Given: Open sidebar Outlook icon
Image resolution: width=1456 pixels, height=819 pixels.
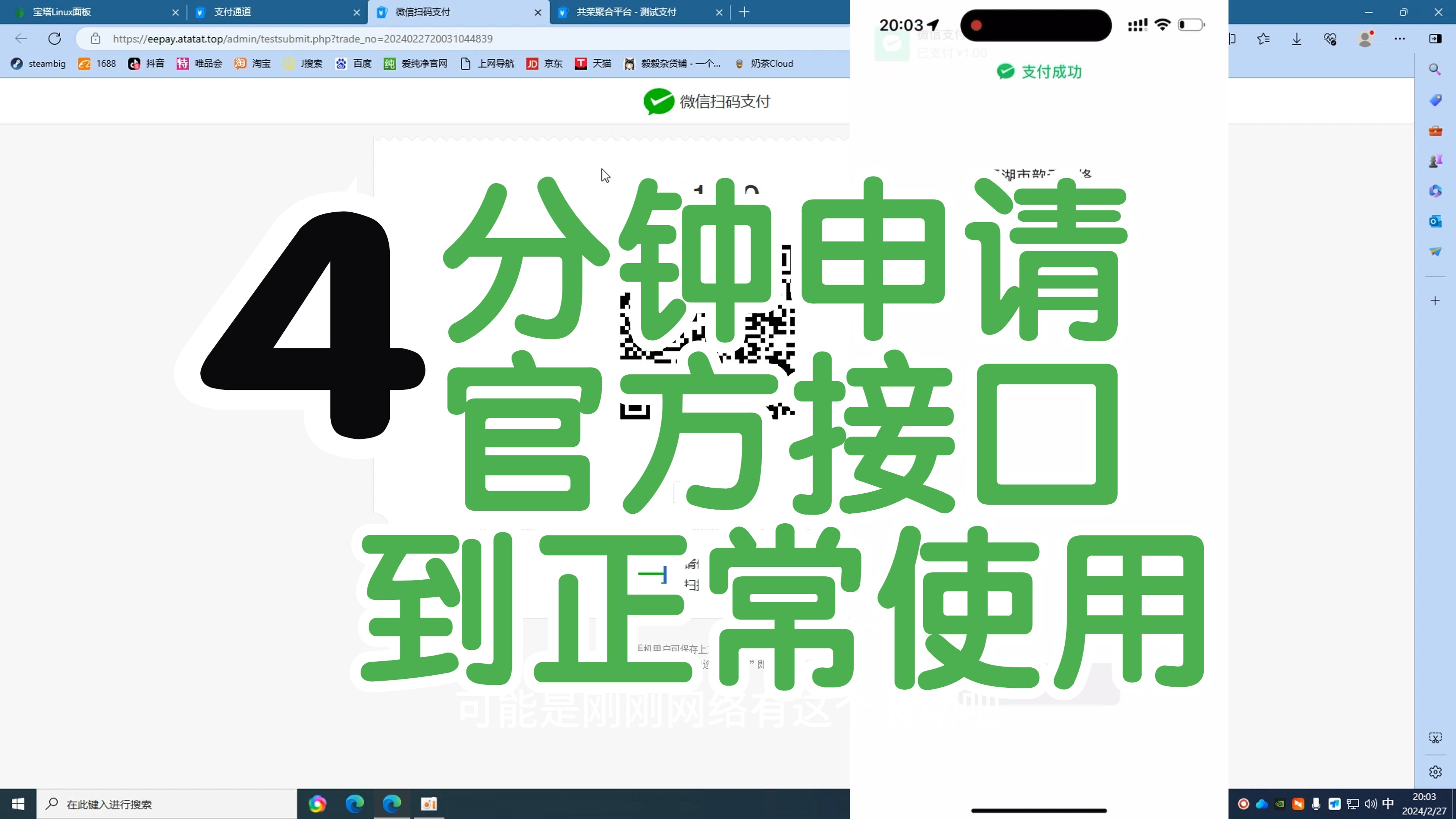Looking at the screenshot, I should [1435, 221].
